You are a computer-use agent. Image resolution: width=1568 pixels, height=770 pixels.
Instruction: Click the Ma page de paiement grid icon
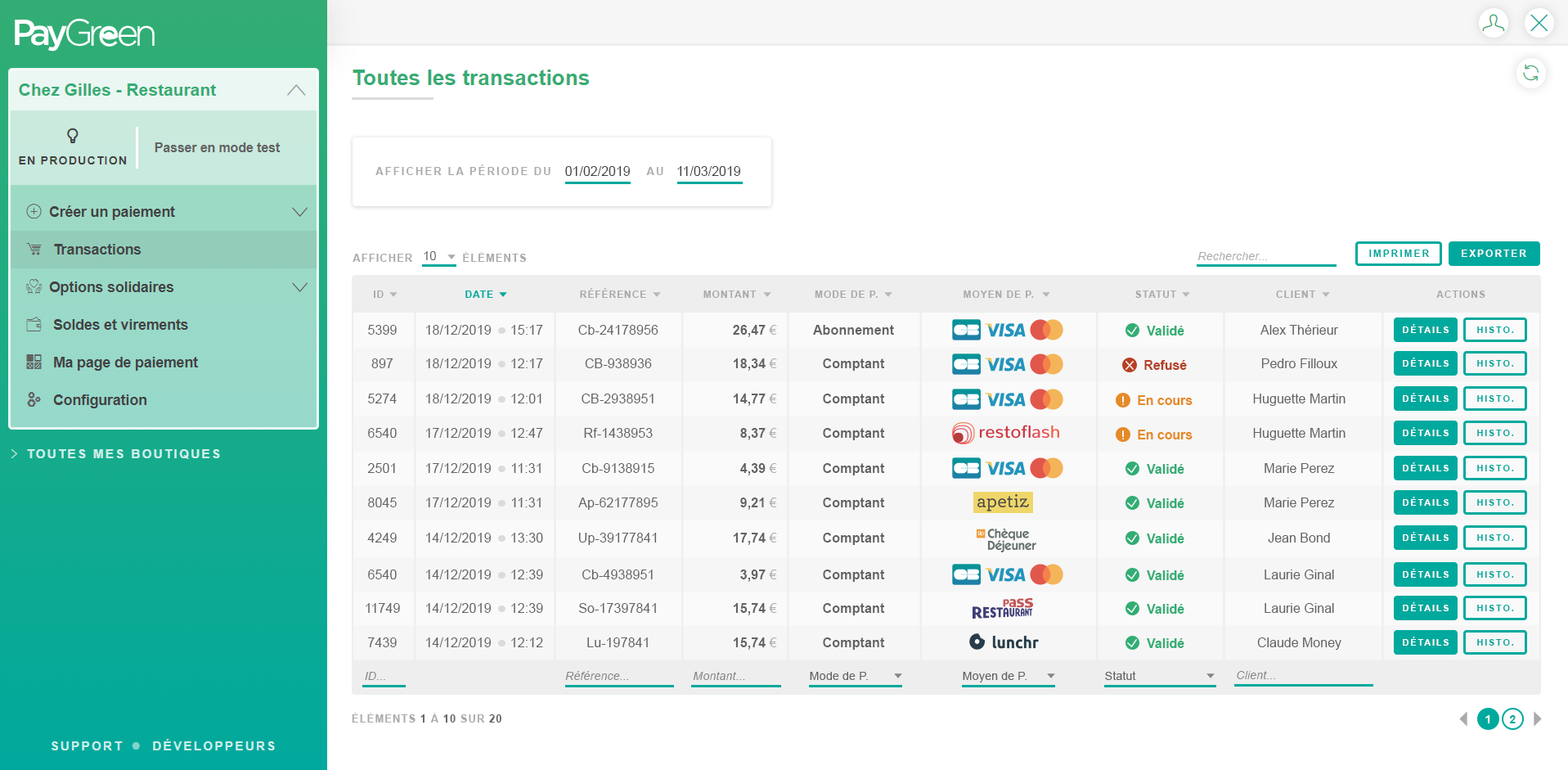tap(34, 362)
